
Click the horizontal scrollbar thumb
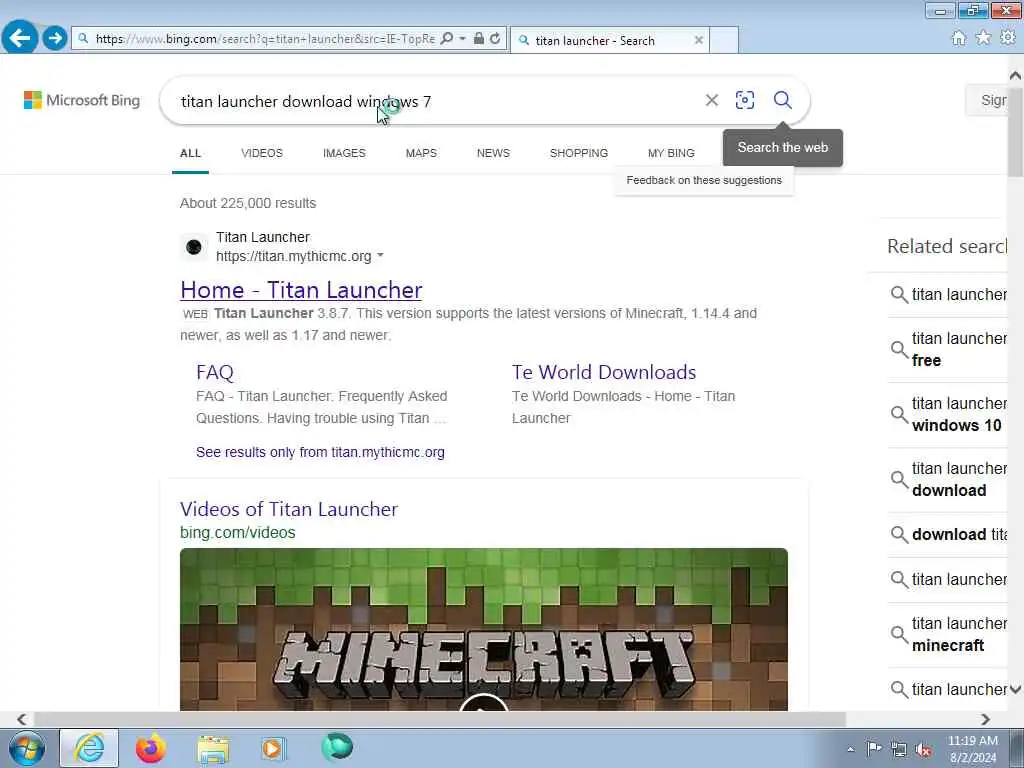pos(440,719)
